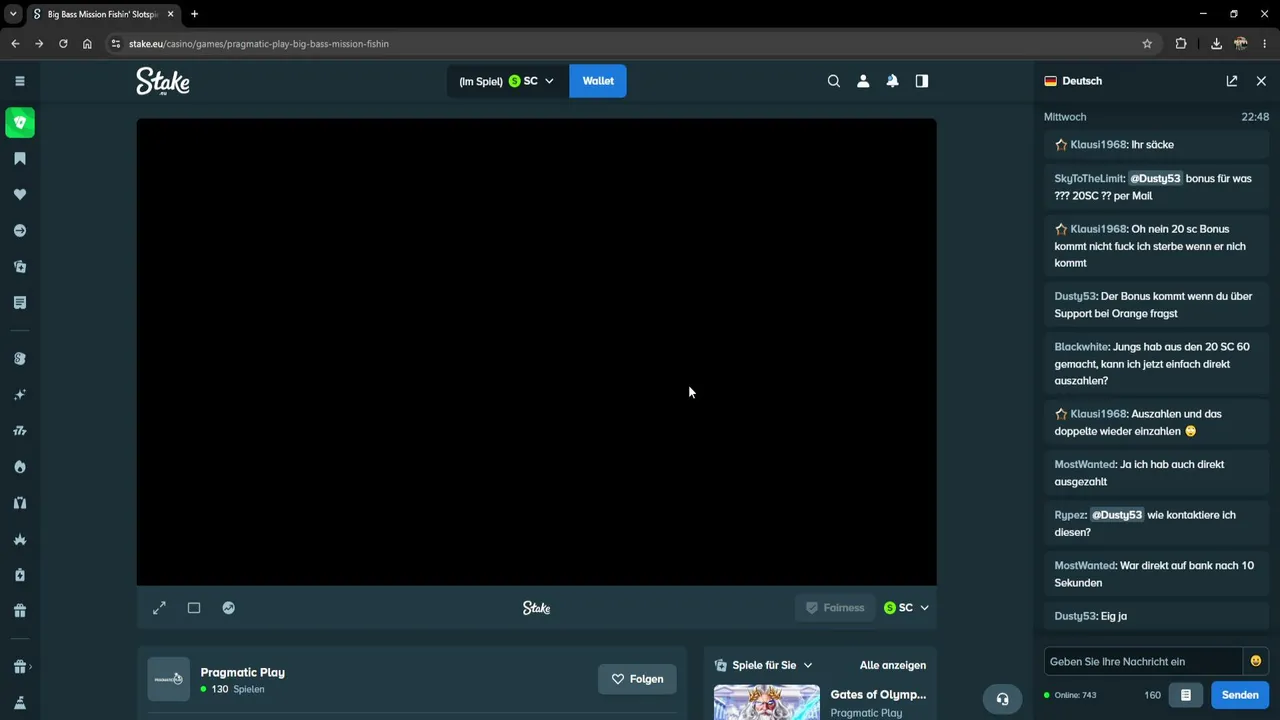Viewport: 1280px width, 720px height.
Task: Open browser three-dot menu
Action: point(1265,44)
